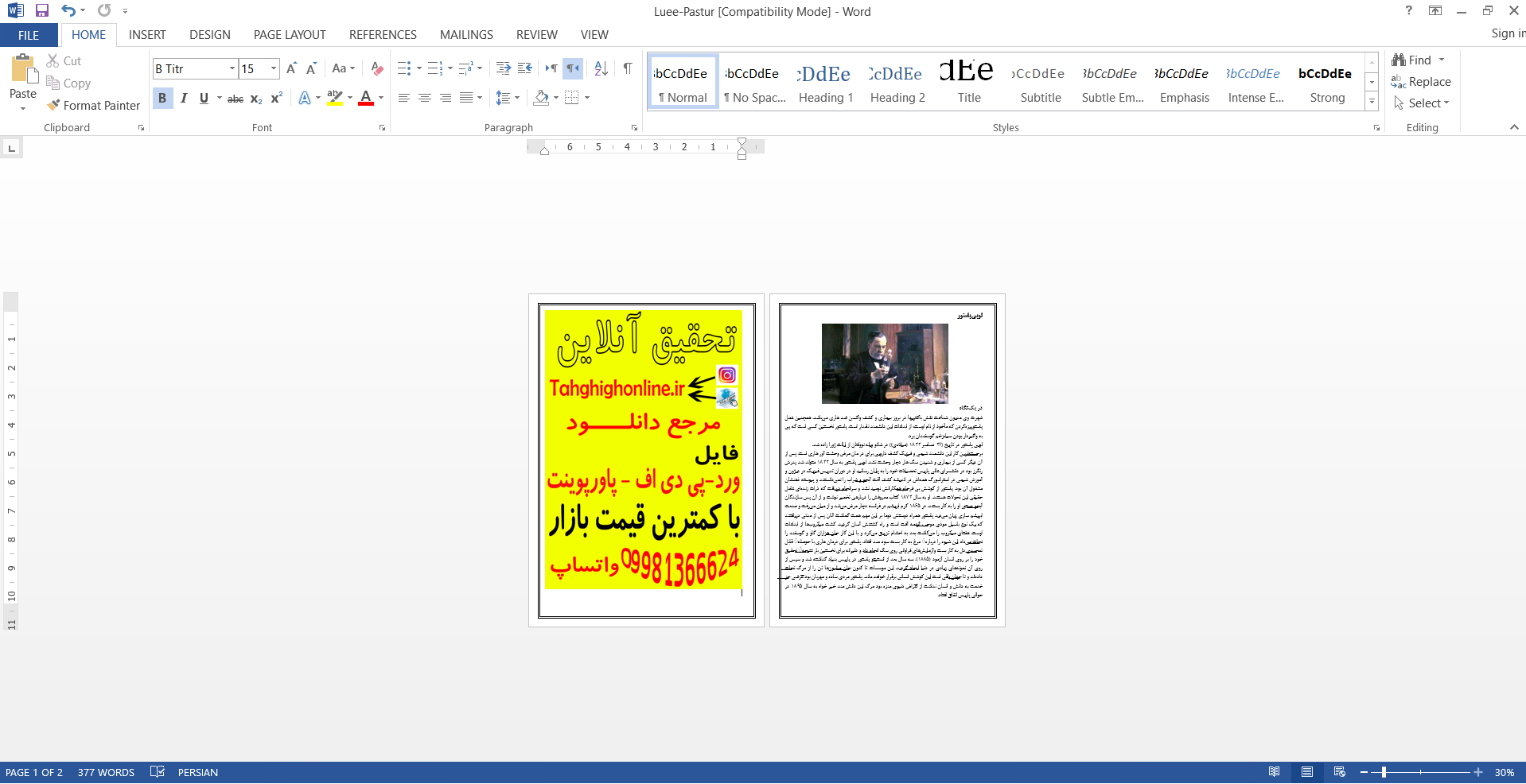Redo the last action
Screen dimensions: 1526x784
pos(104,11)
